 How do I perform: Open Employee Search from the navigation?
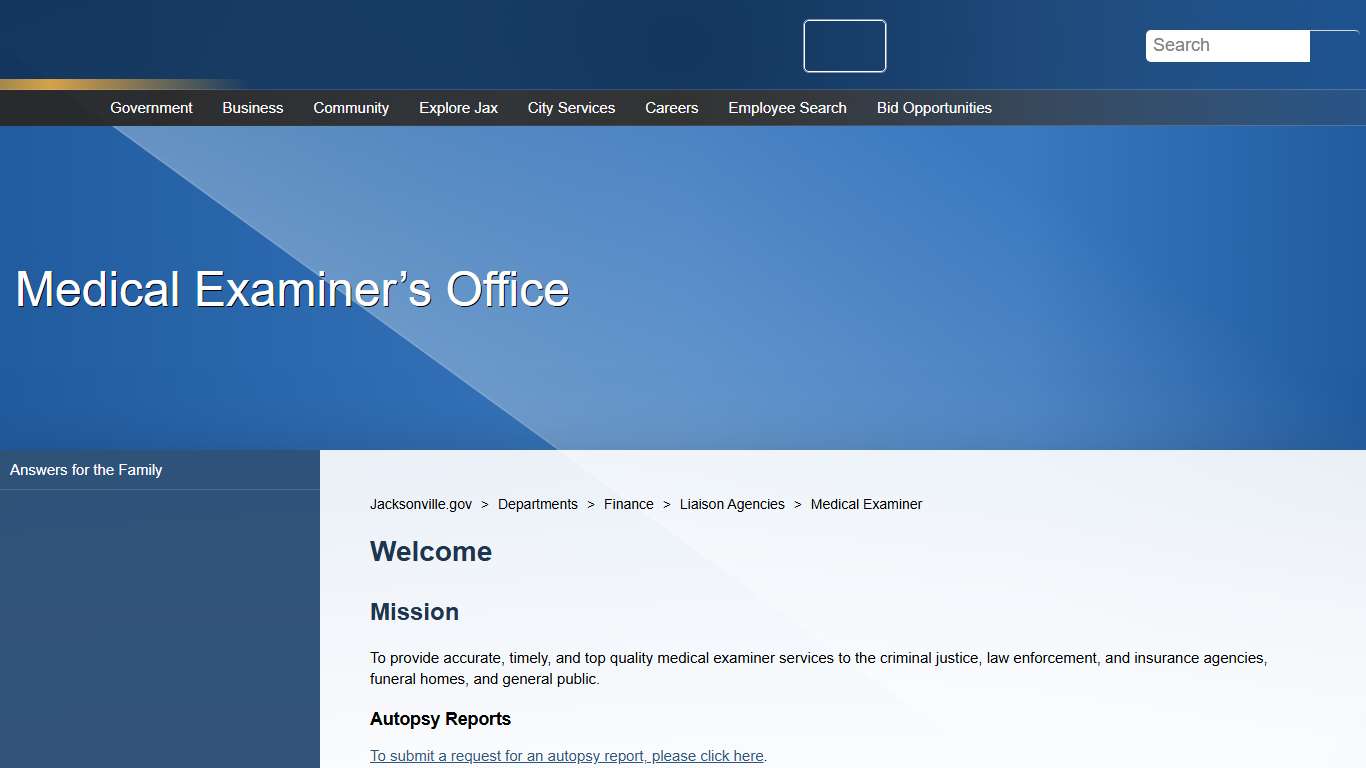[787, 107]
